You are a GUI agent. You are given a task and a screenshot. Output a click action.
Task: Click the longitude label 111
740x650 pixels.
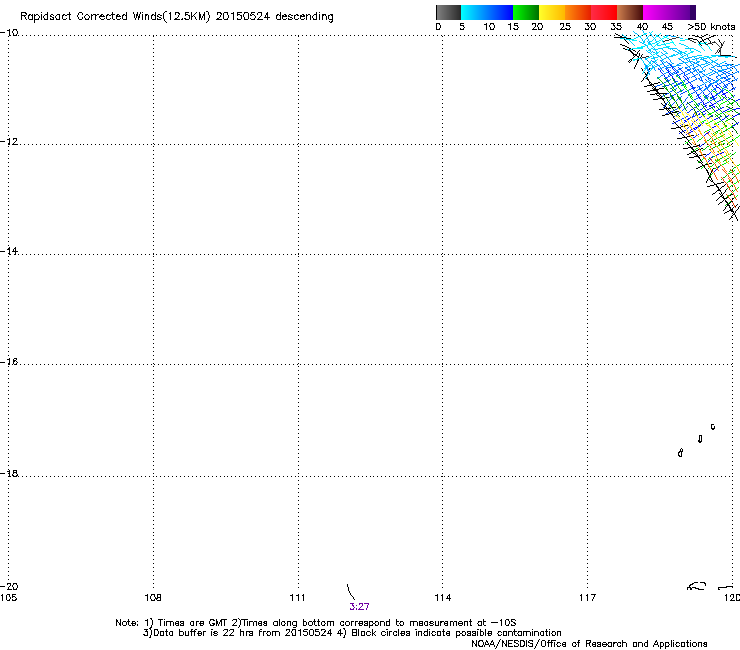click(298, 598)
